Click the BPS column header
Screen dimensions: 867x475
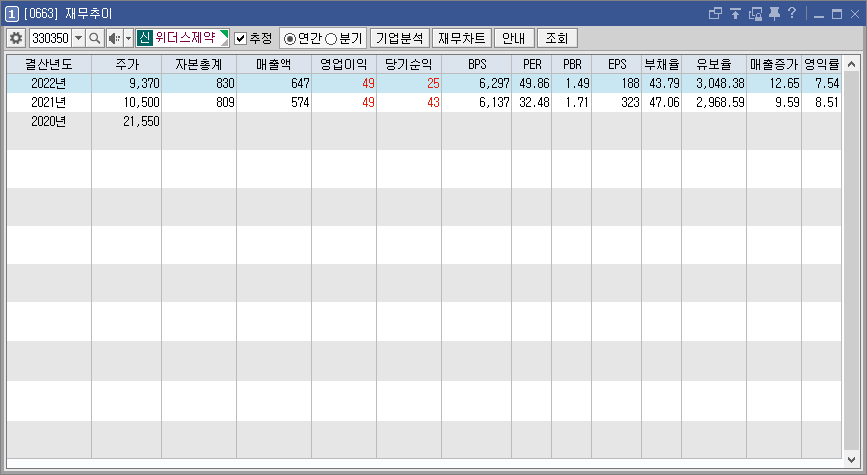point(477,64)
